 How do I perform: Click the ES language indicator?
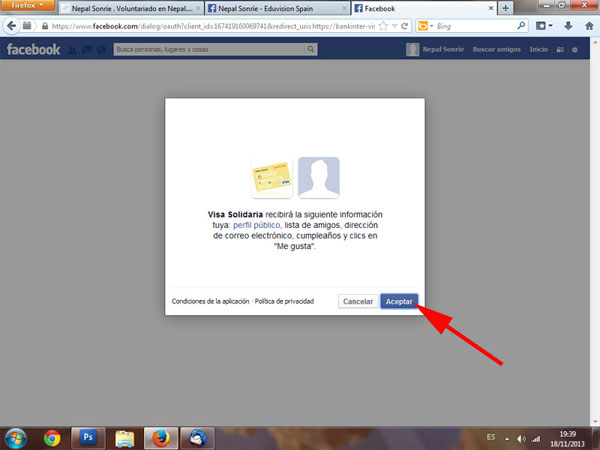click(491, 437)
